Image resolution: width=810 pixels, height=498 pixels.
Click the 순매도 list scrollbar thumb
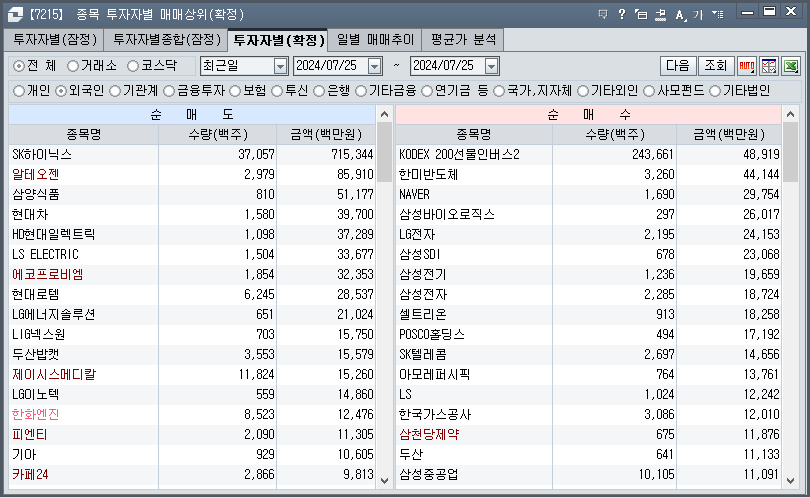(x=384, y=152)
